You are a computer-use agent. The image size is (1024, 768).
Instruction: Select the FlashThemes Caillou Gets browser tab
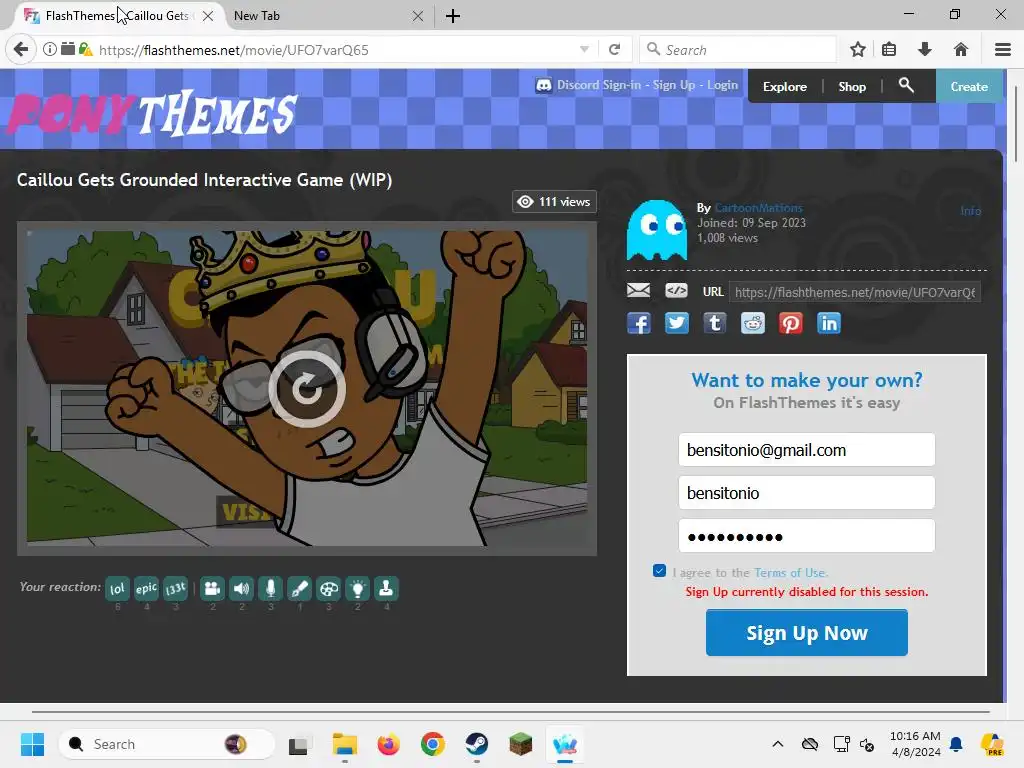pyautogui.click(x=118, y=16)
